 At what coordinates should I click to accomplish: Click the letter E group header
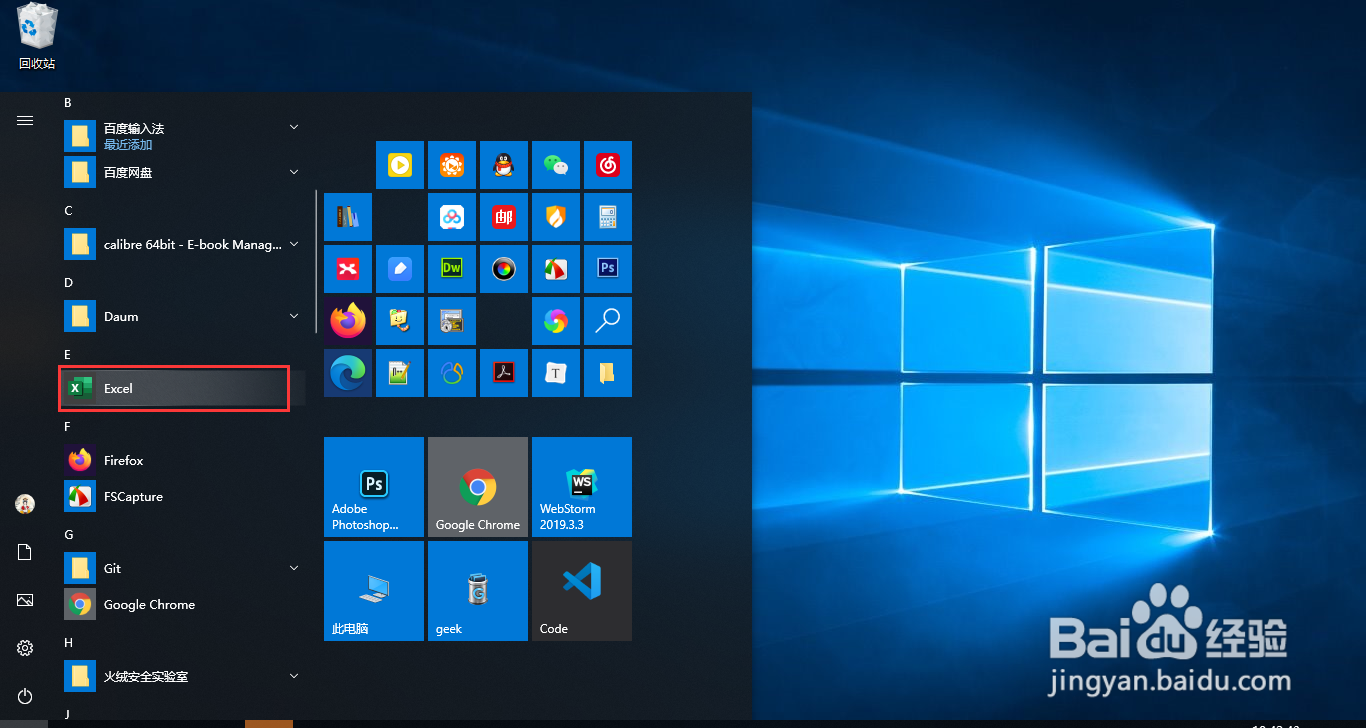(x=68, y=354)
